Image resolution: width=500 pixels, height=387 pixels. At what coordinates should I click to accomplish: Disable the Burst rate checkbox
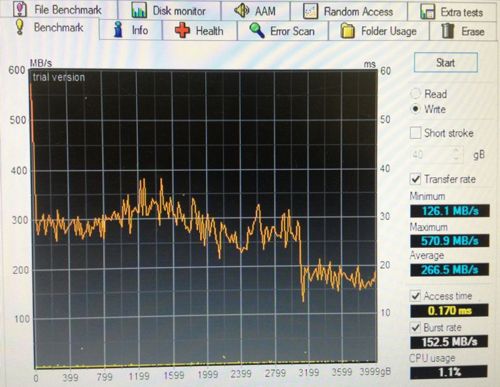click(416, 327)
